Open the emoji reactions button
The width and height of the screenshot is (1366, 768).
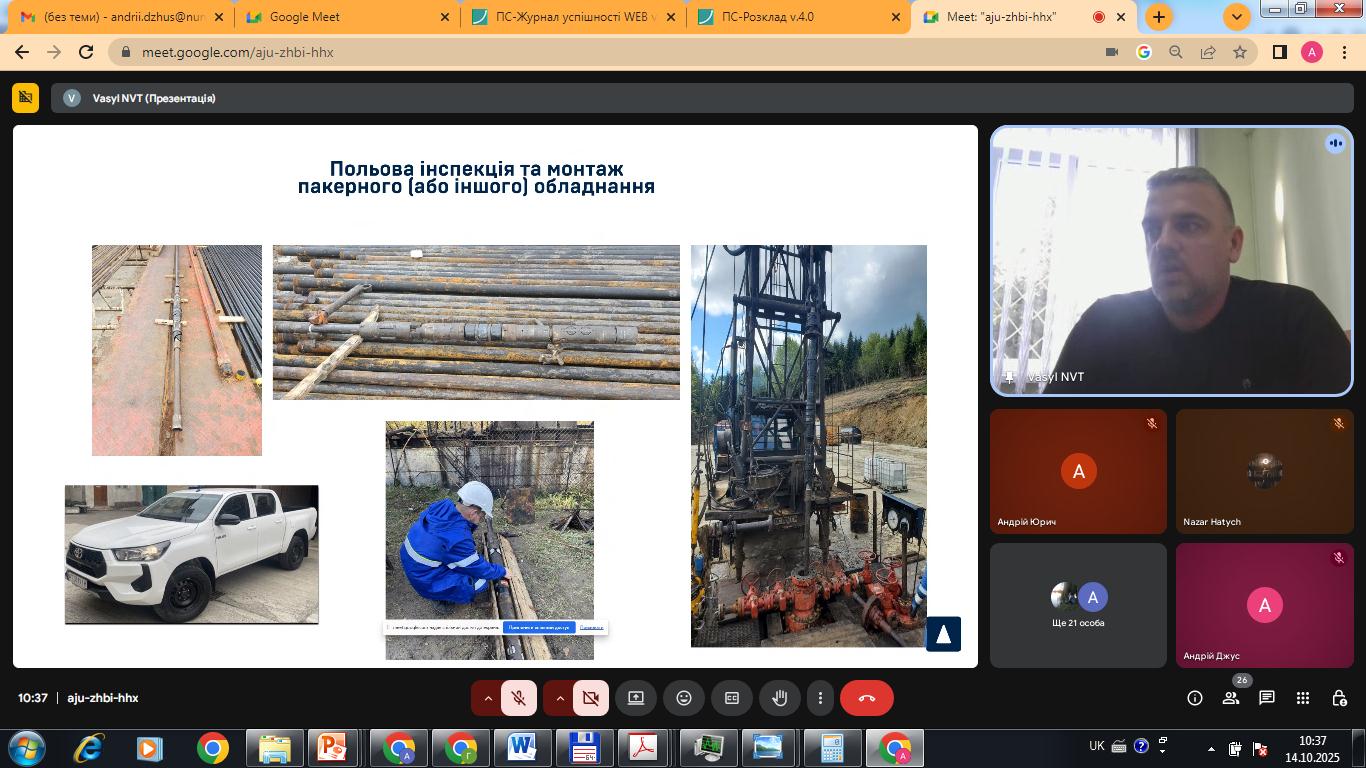click(x=684, y=698)
